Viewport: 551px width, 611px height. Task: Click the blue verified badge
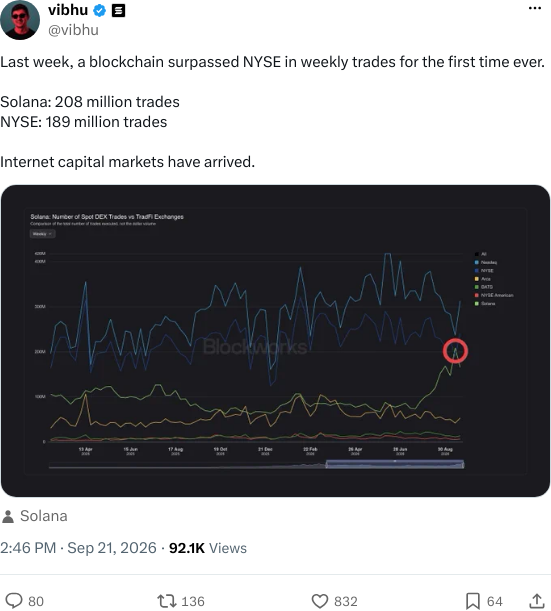click(100, 11)
